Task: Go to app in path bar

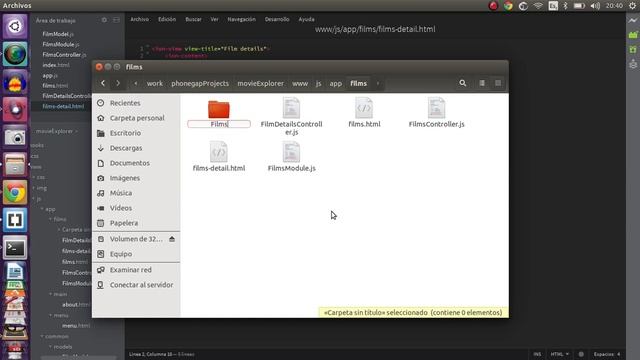Action: coord(336,83)
